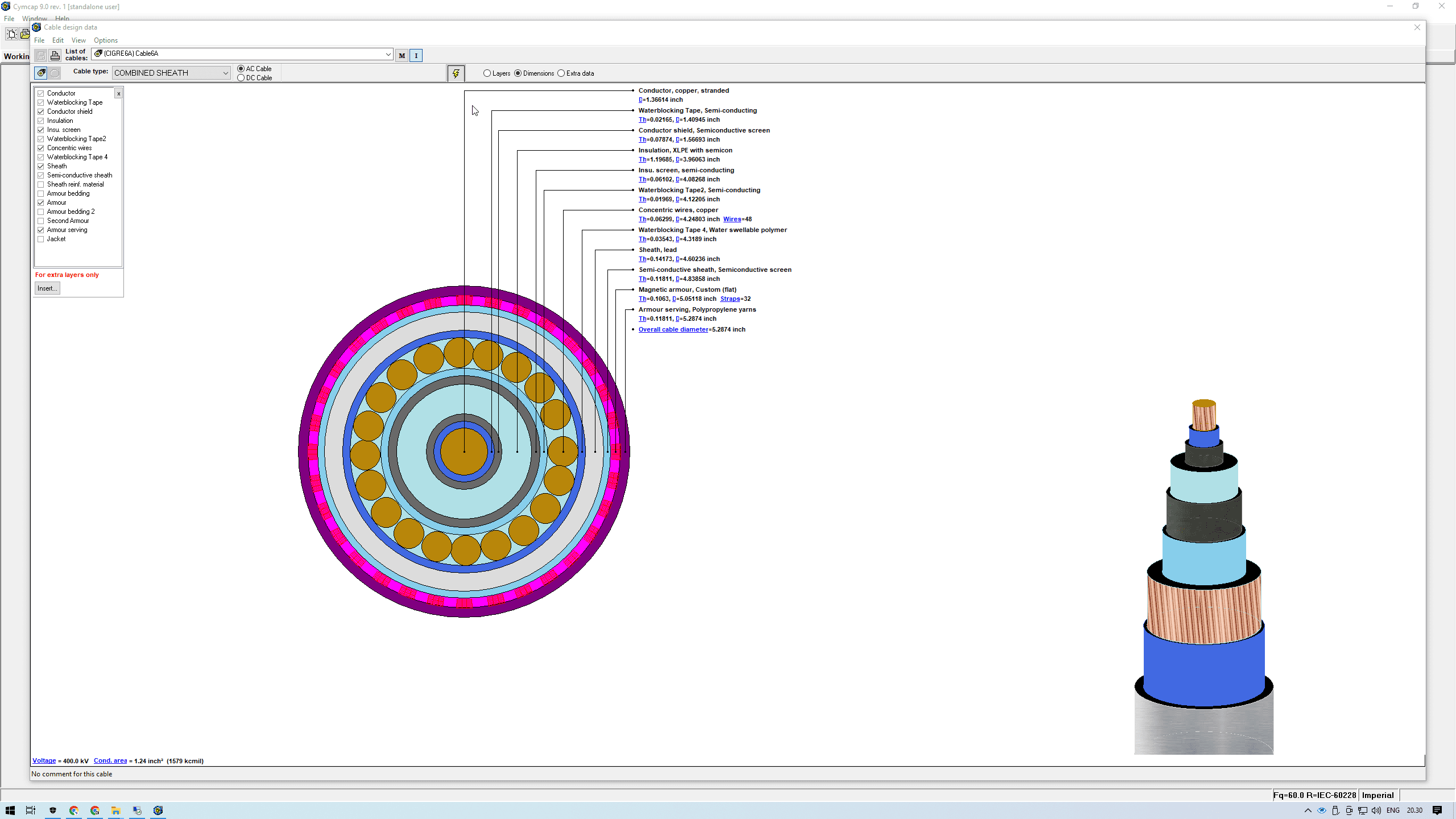The width and height of the screenshot is (1456, 819).
Task: Open the Options menu
Action: coord(105,40)
